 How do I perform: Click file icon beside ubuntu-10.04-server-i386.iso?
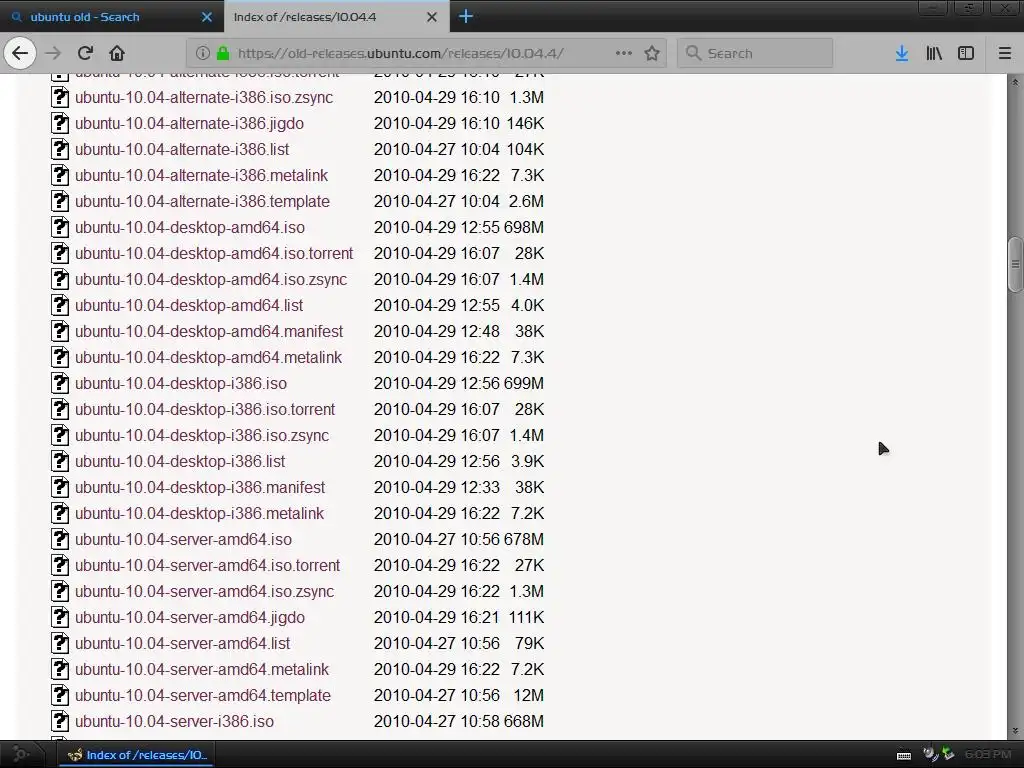point(60,722)
